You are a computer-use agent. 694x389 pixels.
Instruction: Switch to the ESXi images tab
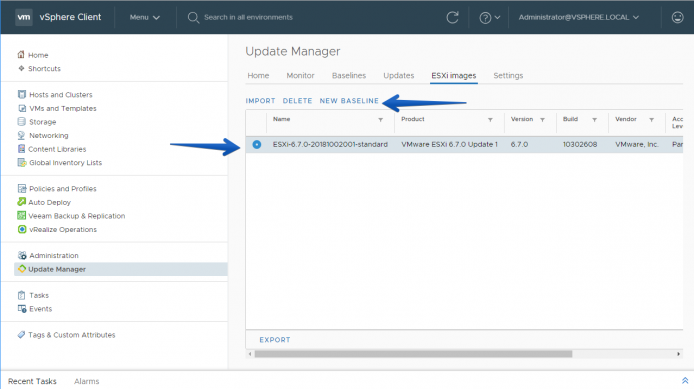coord(454,76)
